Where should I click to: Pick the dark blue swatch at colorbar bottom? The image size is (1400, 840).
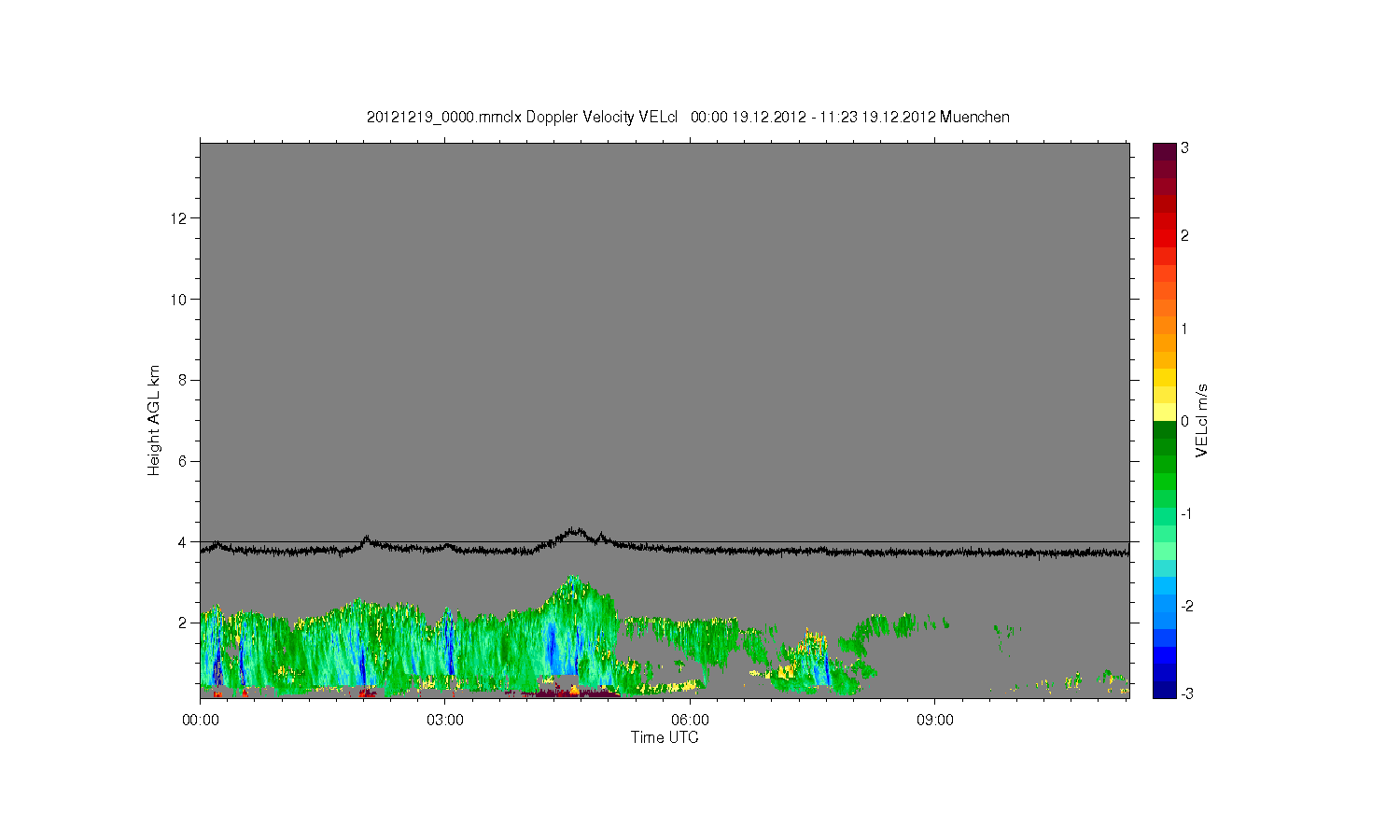(1164, 690)
